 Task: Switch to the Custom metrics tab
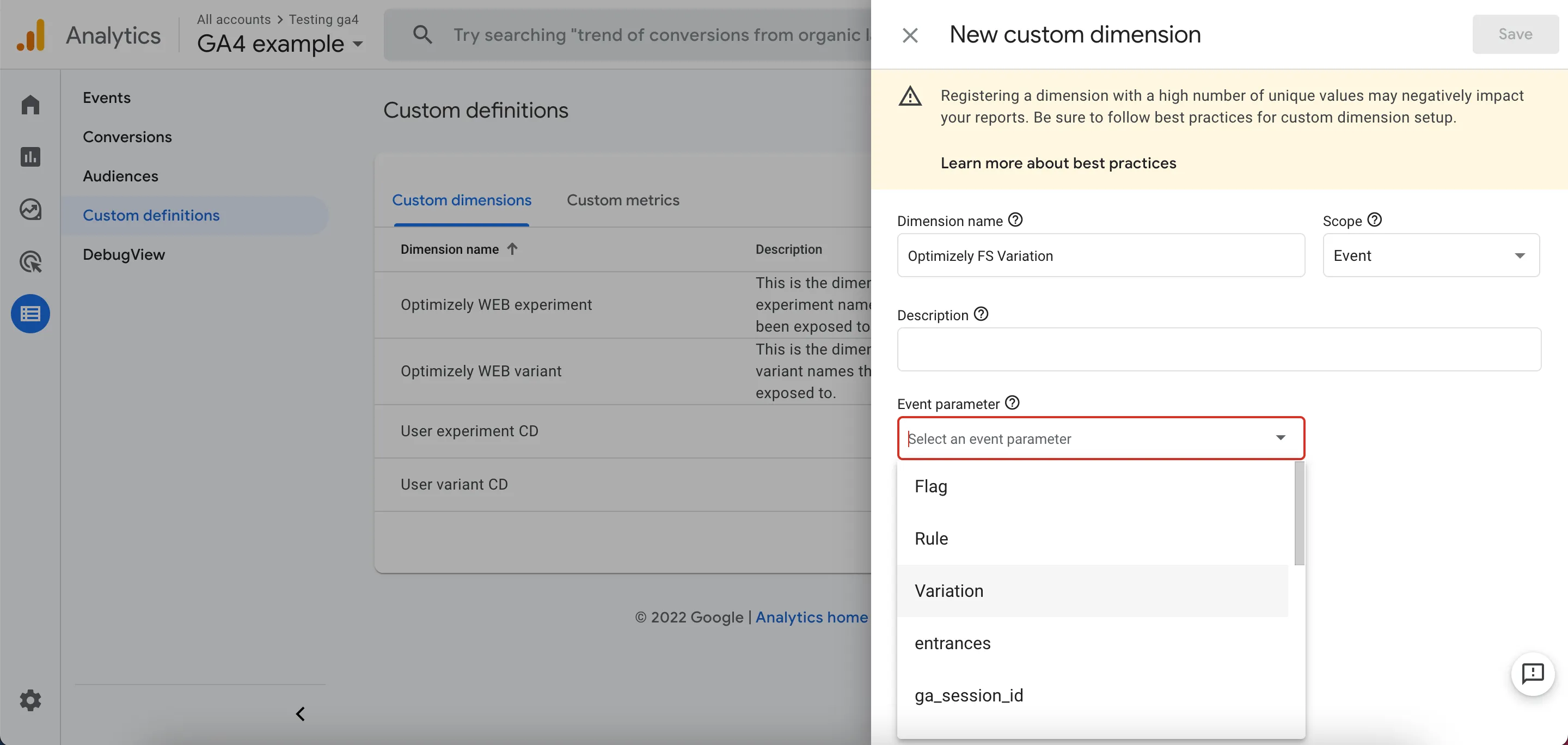623,200
